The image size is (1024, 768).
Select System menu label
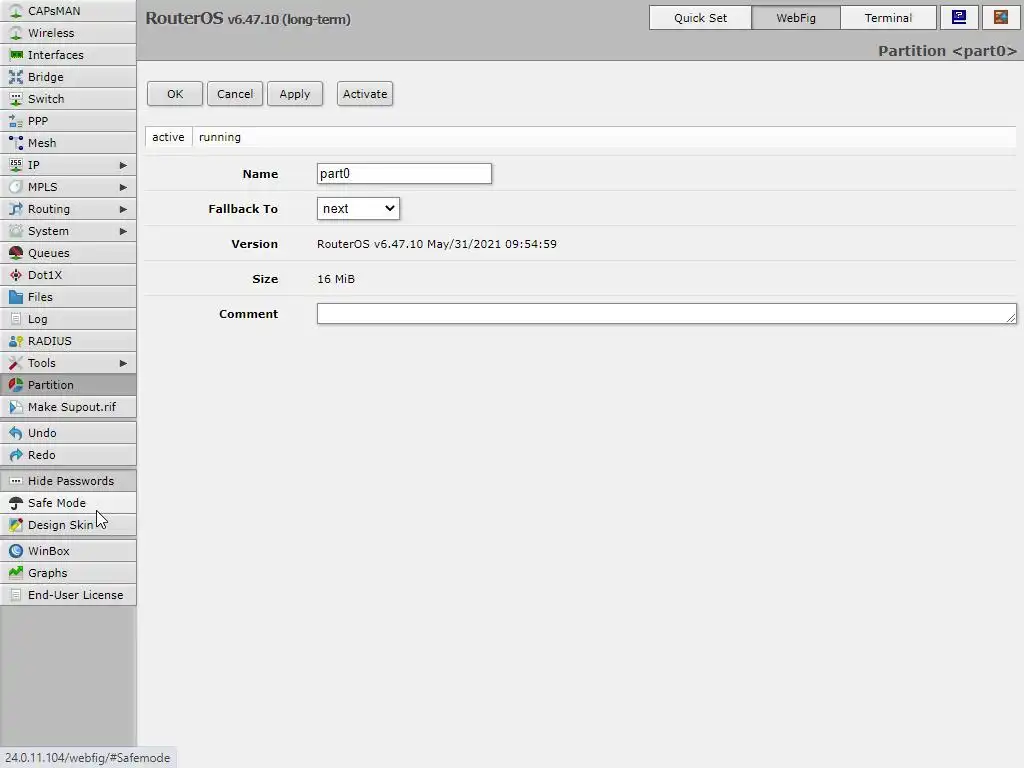48,231
